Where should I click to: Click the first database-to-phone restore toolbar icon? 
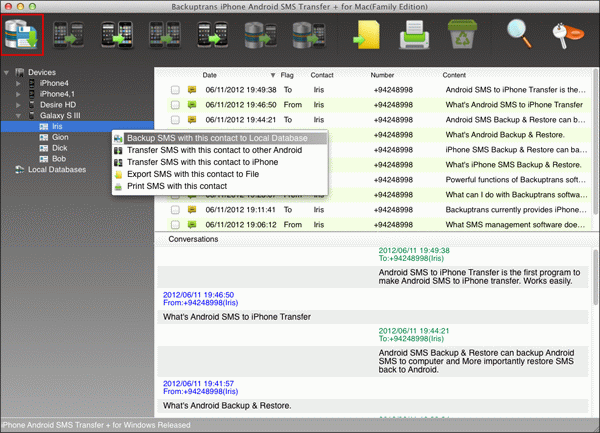261,35
